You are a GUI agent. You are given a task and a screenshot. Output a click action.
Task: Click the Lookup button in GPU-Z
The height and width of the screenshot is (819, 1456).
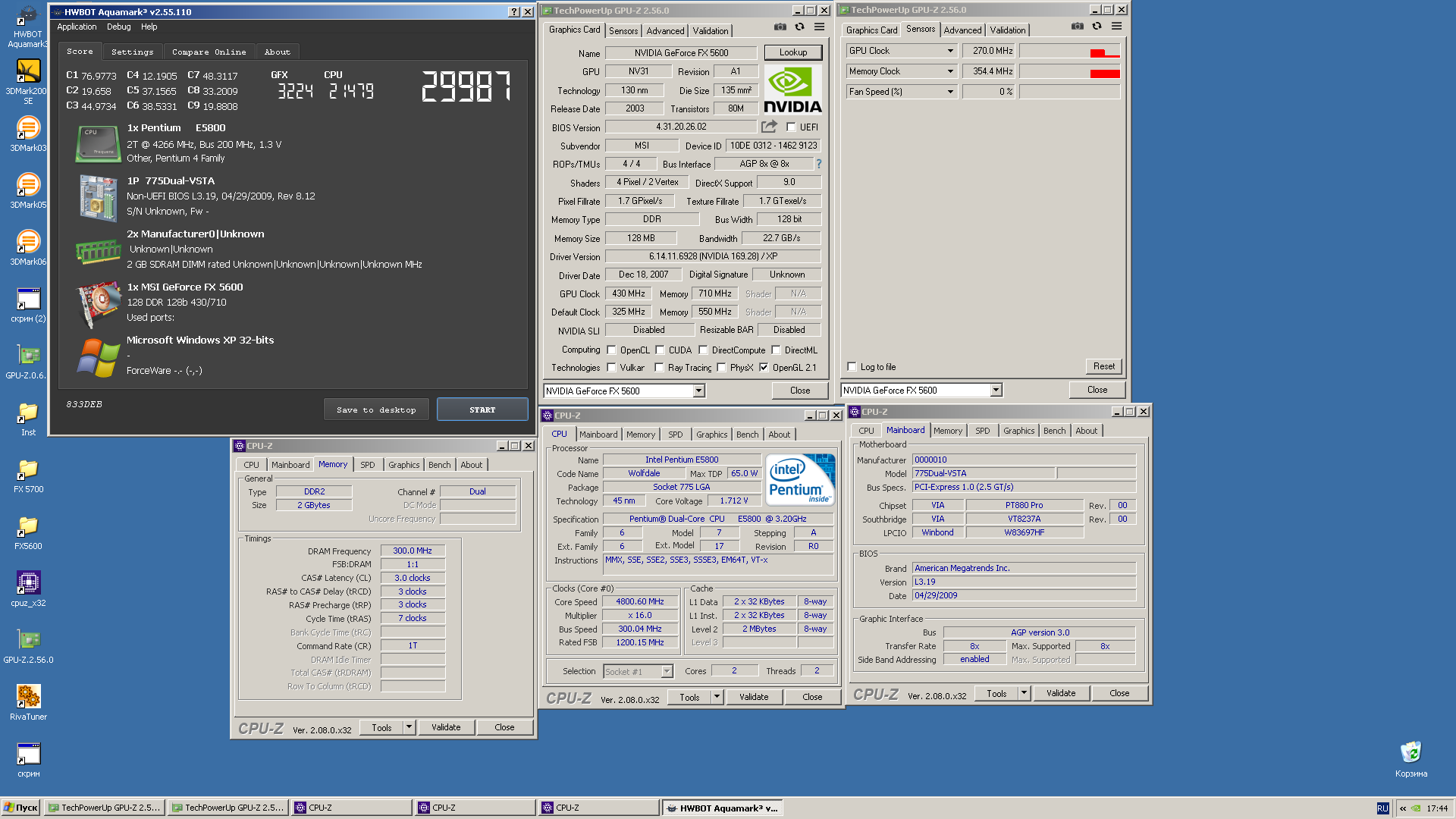click(792, 52)
